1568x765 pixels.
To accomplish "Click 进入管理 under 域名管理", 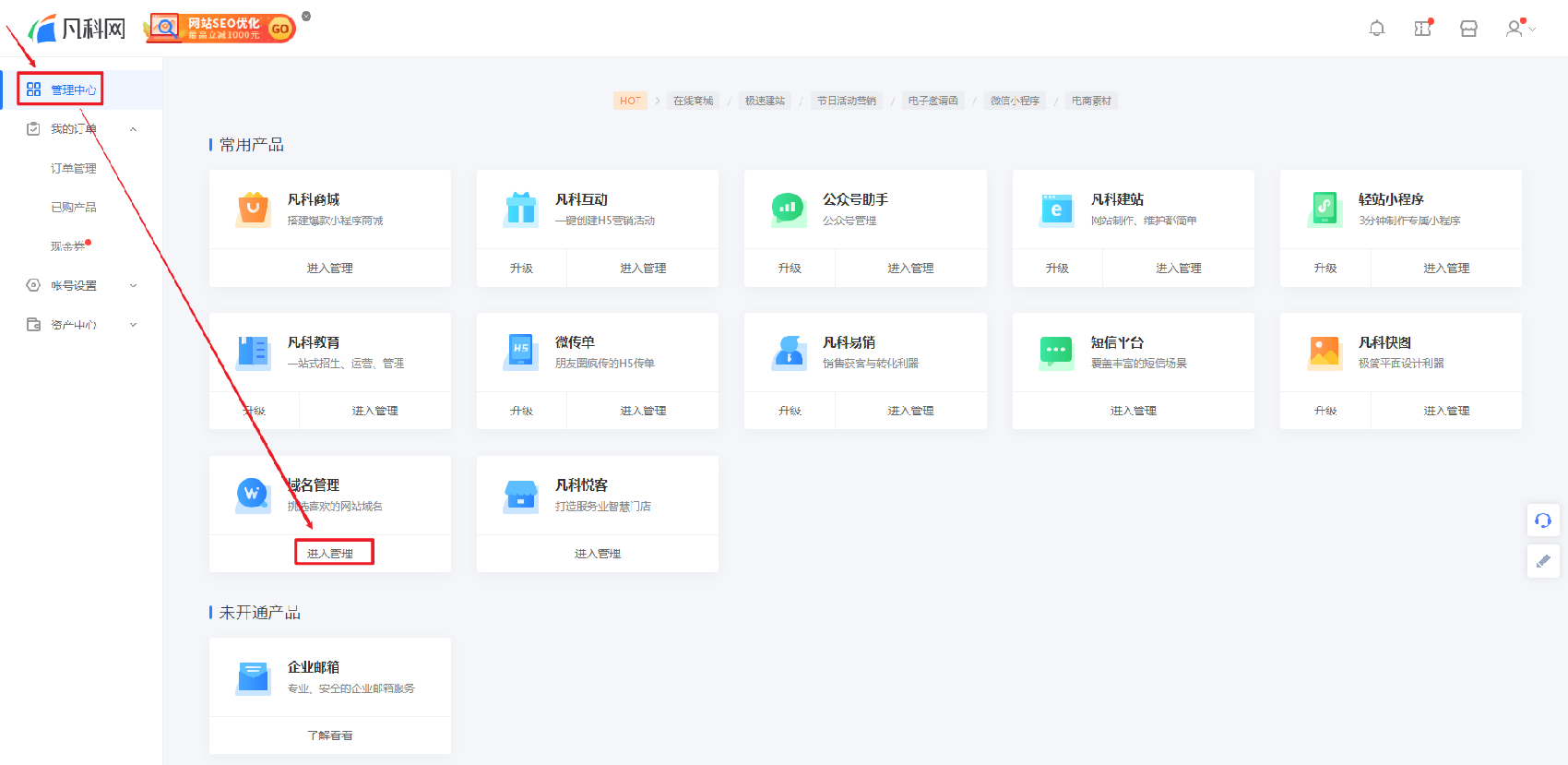I will [x=330, y=554].
